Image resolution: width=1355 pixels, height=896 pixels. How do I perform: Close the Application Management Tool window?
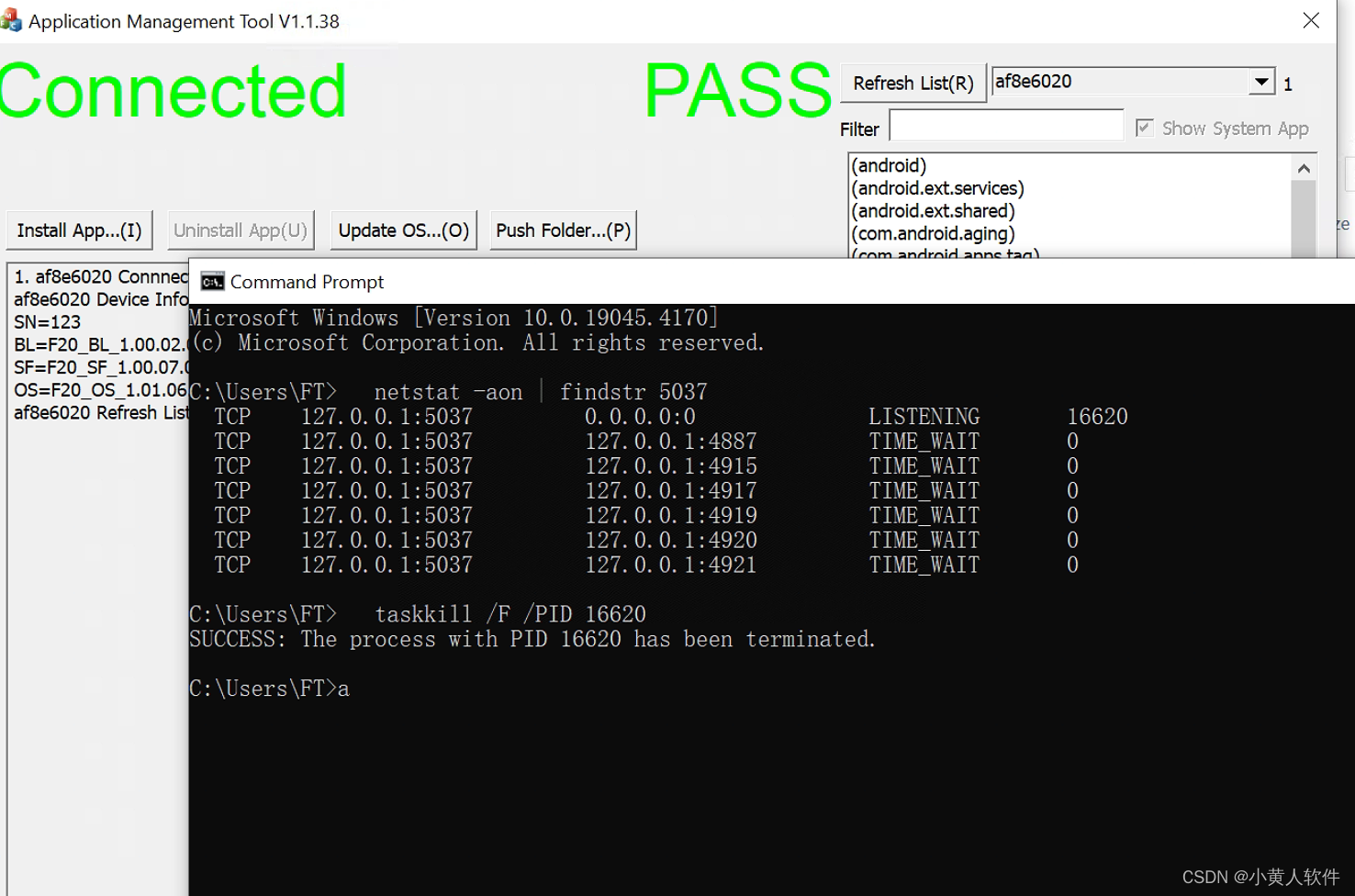pyautogui.click(x=1311, y=20)
